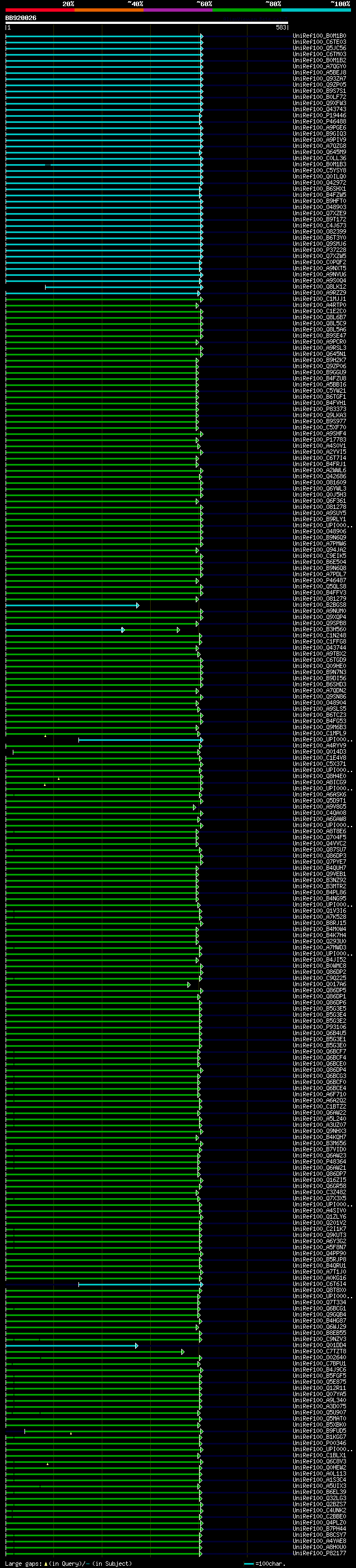Select hit label UniRef100_C5X371
The image size is (356, 1568).
(319, 764)
